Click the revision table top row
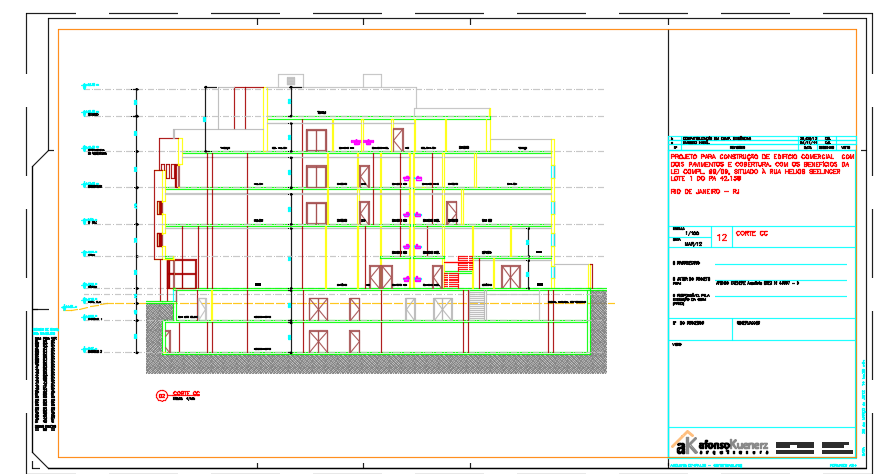This screenshot has width=893, height=474. [762, 138]
